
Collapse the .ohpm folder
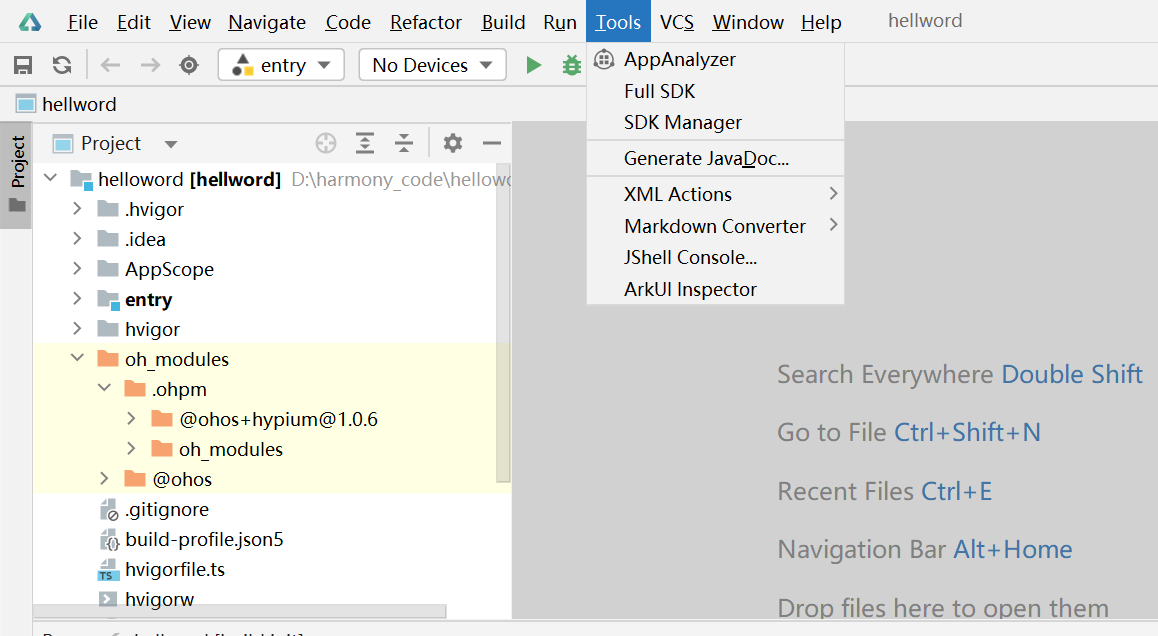104,389
